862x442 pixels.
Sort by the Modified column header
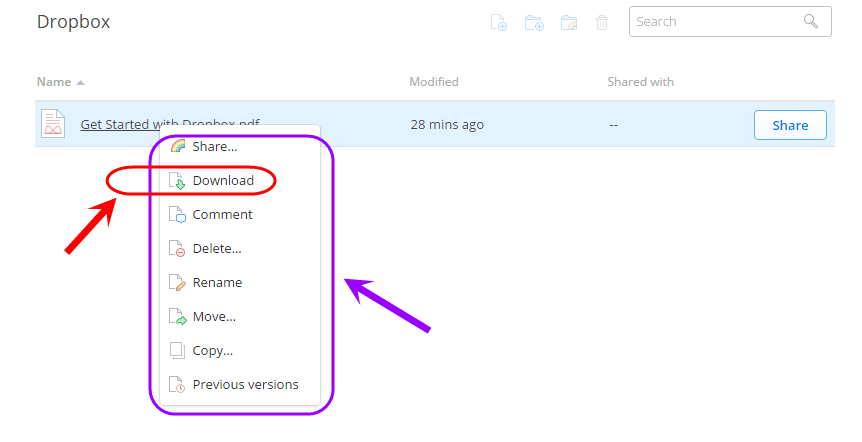(x=434, y=82)
